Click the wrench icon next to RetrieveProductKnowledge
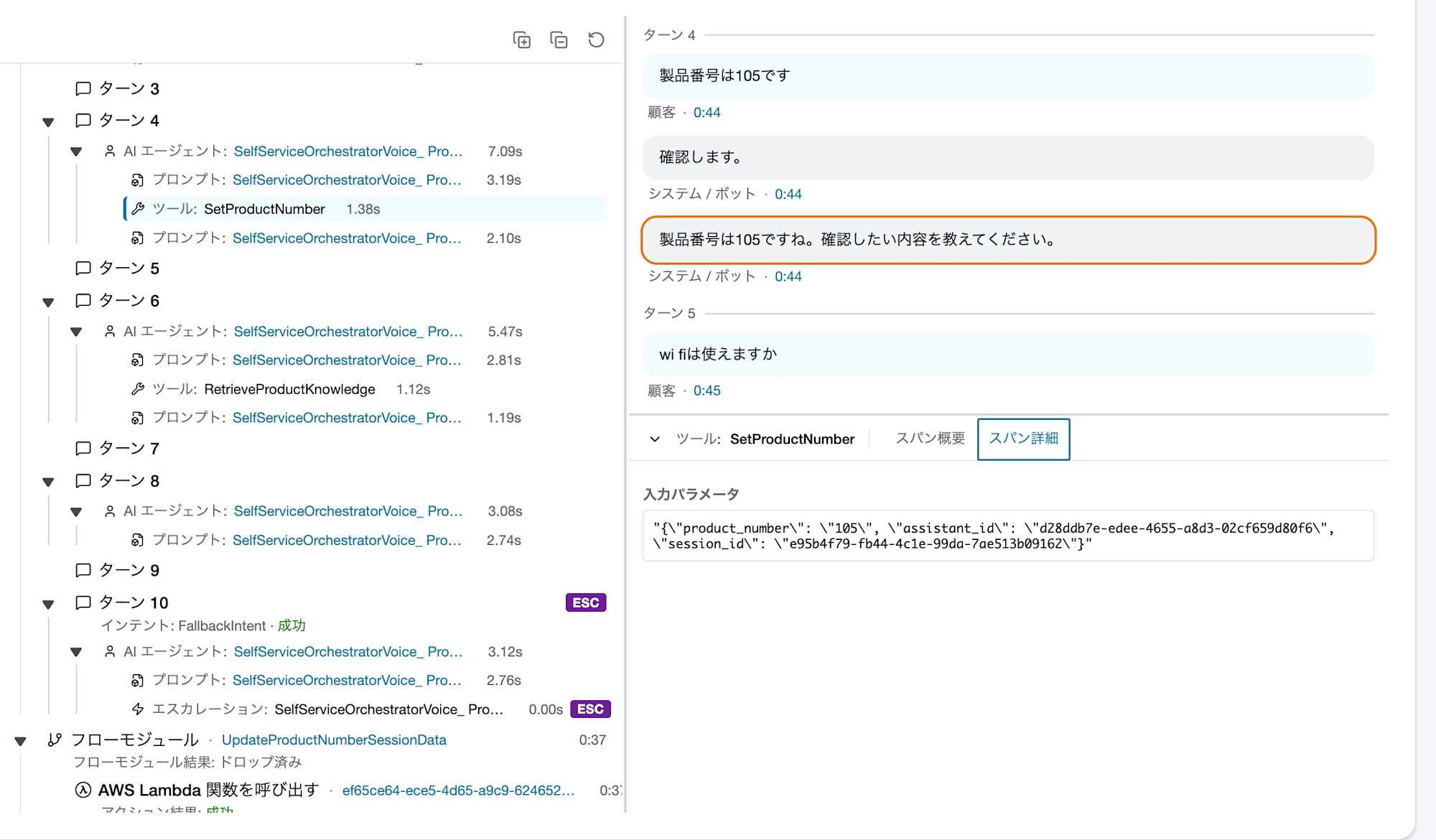This screenshot has width=1436, height=840. pos(138,389)
